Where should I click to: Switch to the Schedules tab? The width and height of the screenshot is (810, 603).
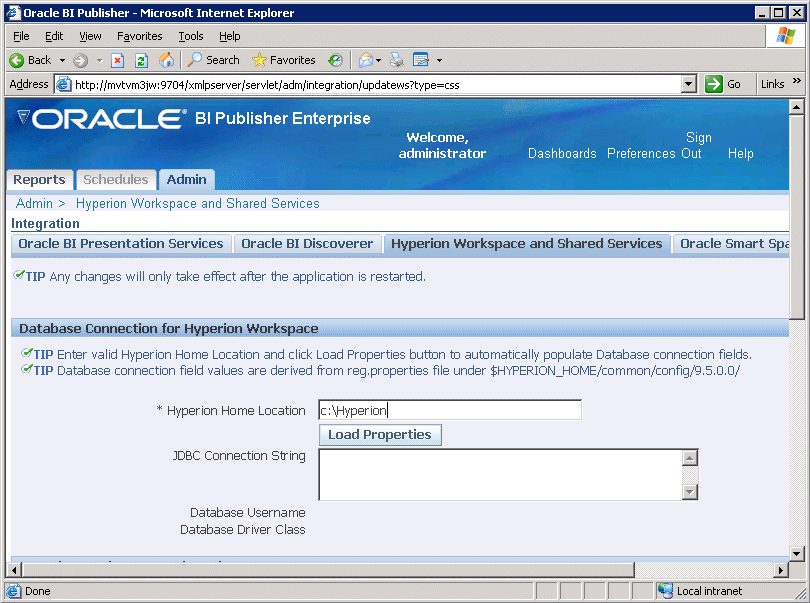pos(116,179)
